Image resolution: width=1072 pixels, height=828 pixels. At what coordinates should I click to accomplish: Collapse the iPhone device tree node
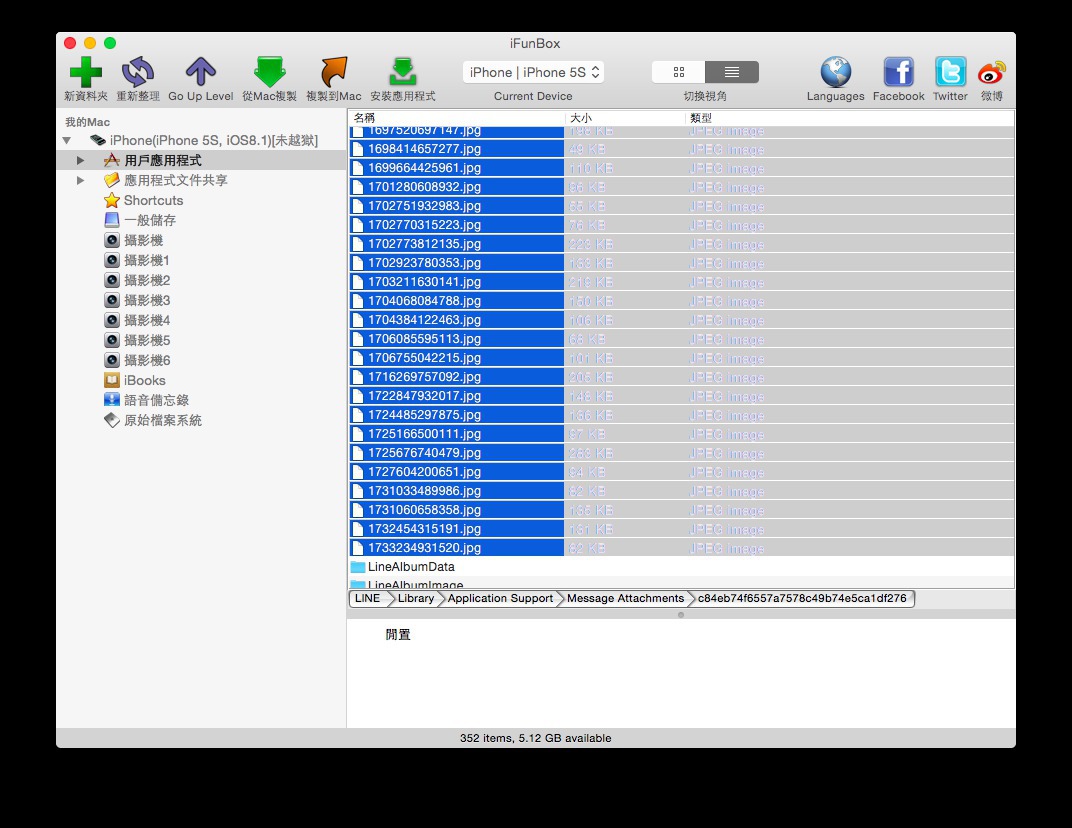[x=67, y=141]
